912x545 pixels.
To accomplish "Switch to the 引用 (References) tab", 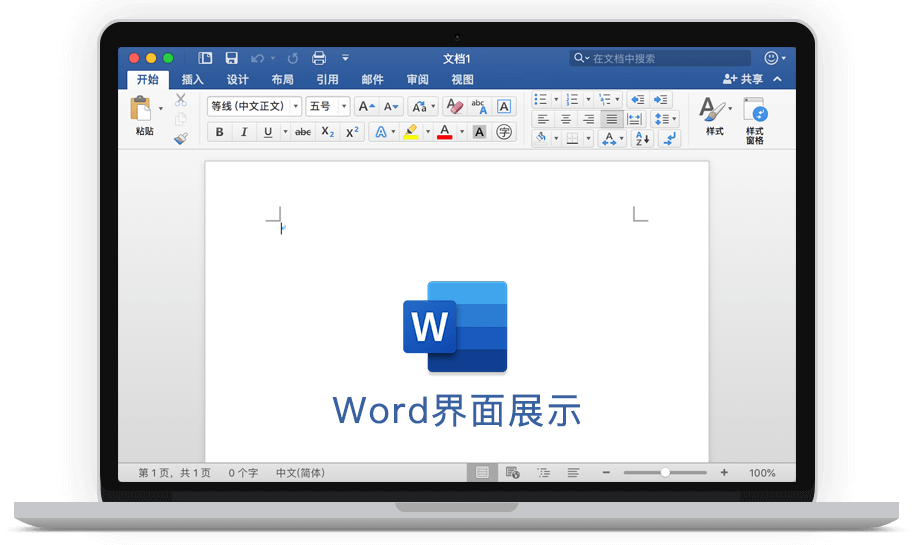I will point(327,80).
